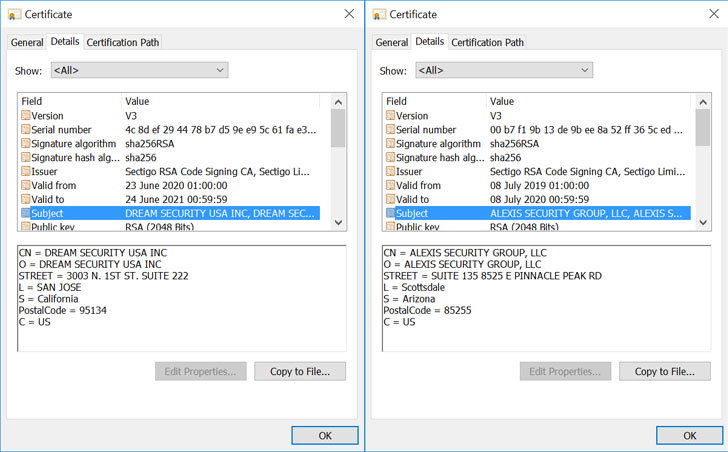This screenshot has width=728, height=452.
Task: Click the Public key icon in left certificate
Action: (x=26, y=227)
